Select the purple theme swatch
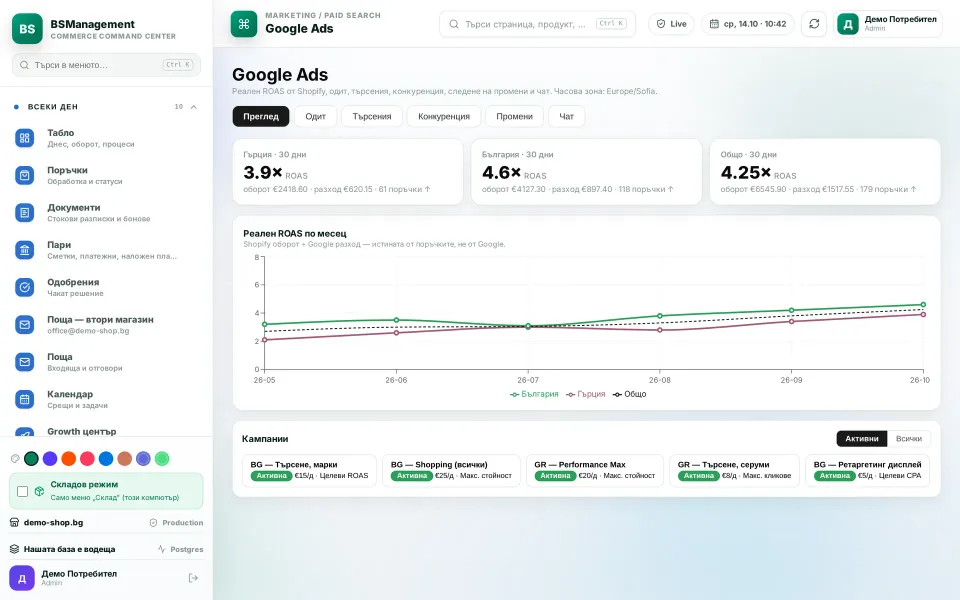Screen dimensions: 960x600 pyautogui.click(x=50, y=459)
